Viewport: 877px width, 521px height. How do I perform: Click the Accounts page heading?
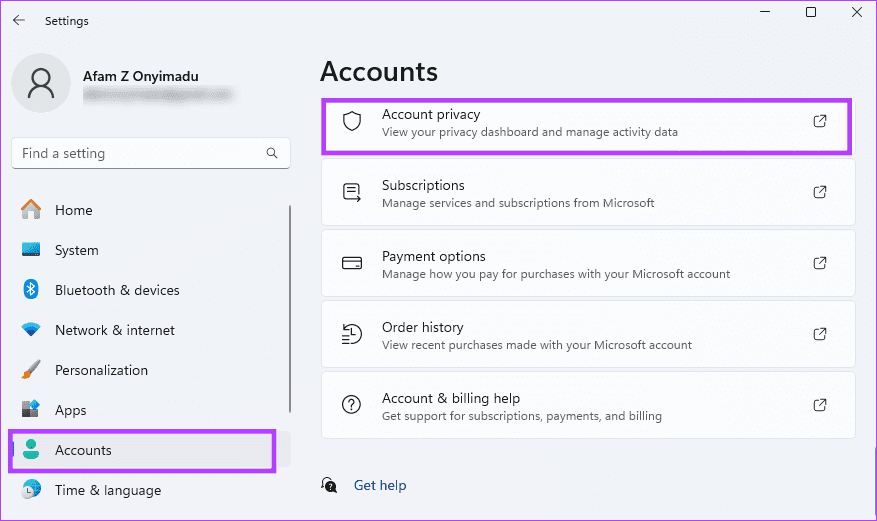(x=379, y=72)
